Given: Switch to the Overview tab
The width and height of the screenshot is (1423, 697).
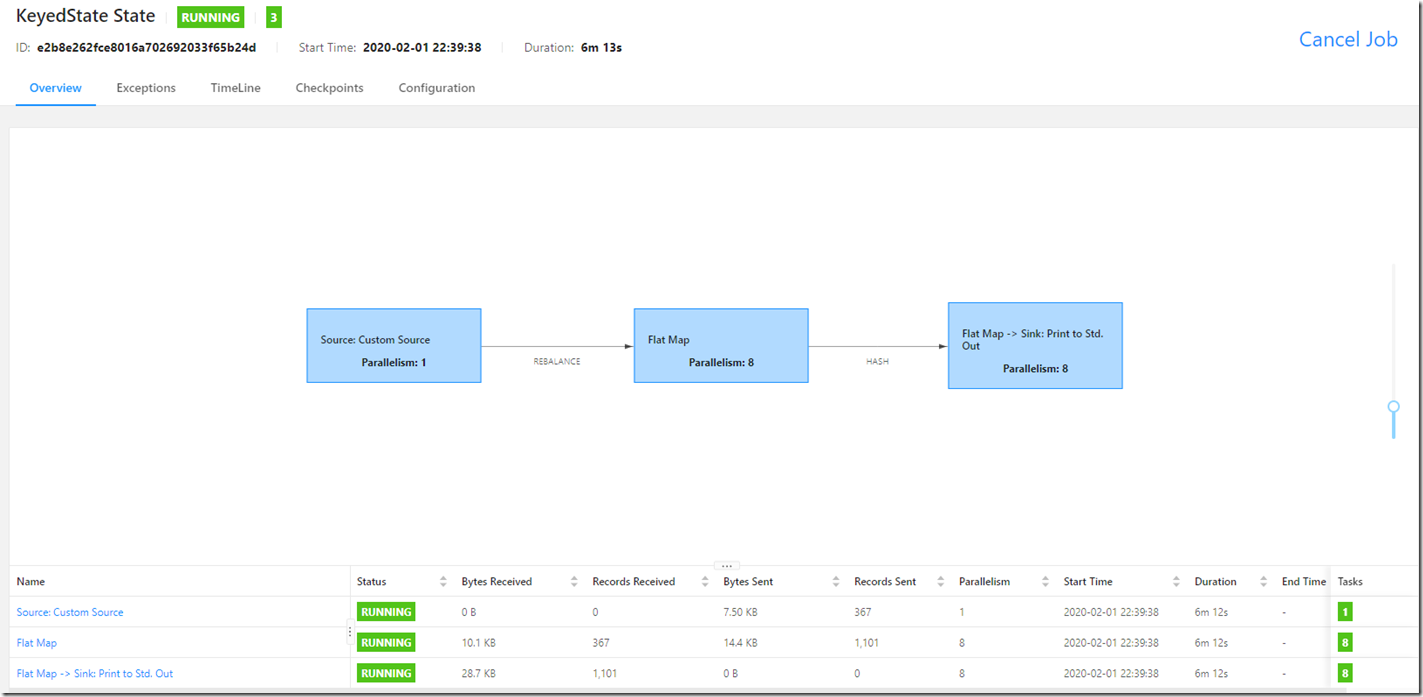Looking at the screenshot, I should tap(56, 88).
